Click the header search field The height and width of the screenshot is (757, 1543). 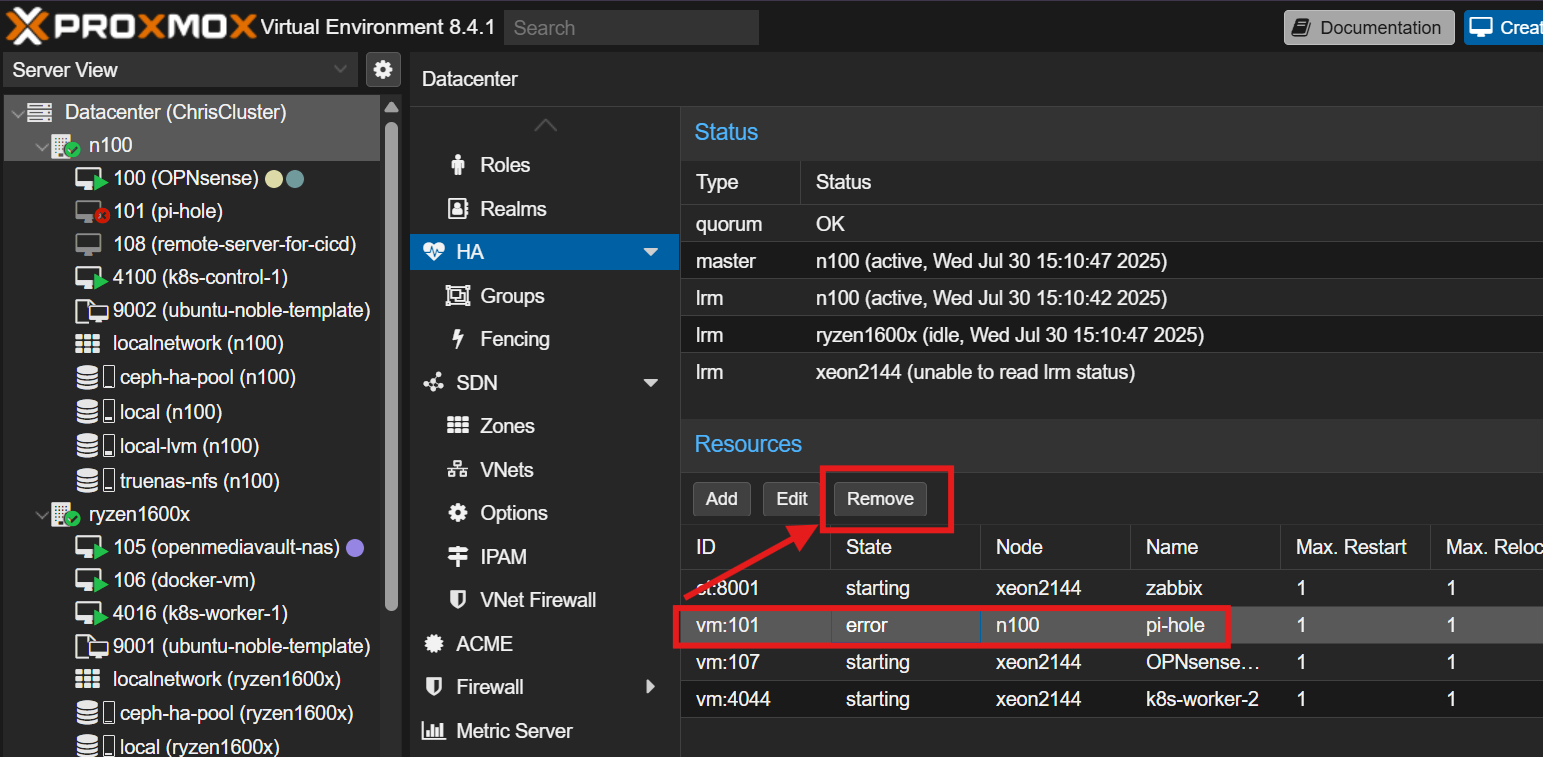(x=631, y=28)
